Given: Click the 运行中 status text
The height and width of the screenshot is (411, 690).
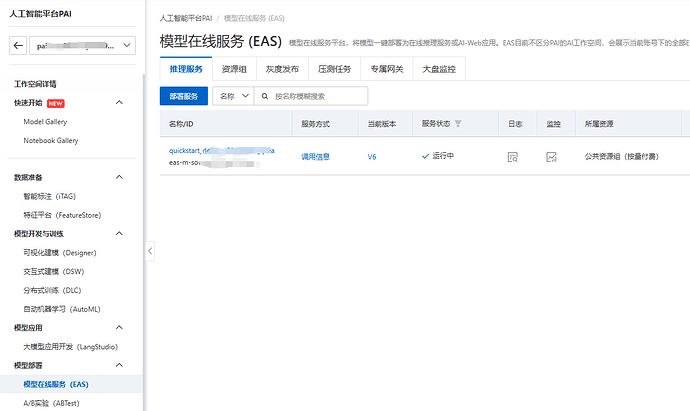Looking at the screenshot, I should coord(443,156).
